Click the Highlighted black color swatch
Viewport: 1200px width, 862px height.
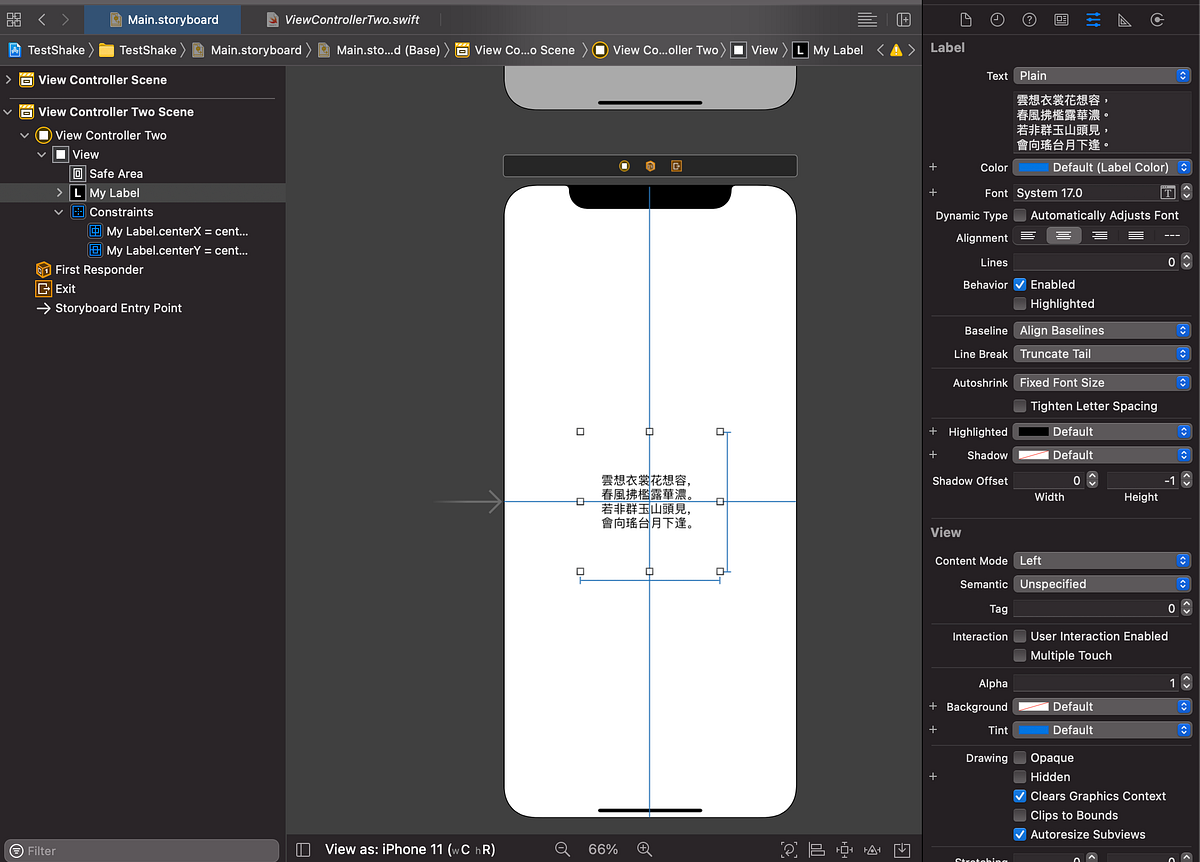click(1033, 432)
